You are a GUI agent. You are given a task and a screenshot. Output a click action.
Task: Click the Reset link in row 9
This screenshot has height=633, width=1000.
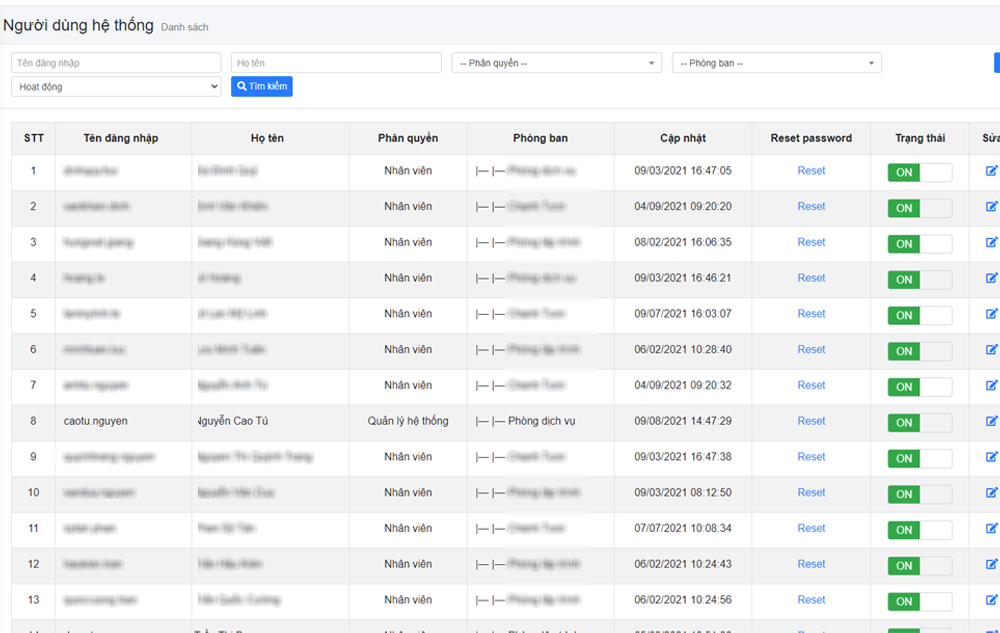click(811, 456)
